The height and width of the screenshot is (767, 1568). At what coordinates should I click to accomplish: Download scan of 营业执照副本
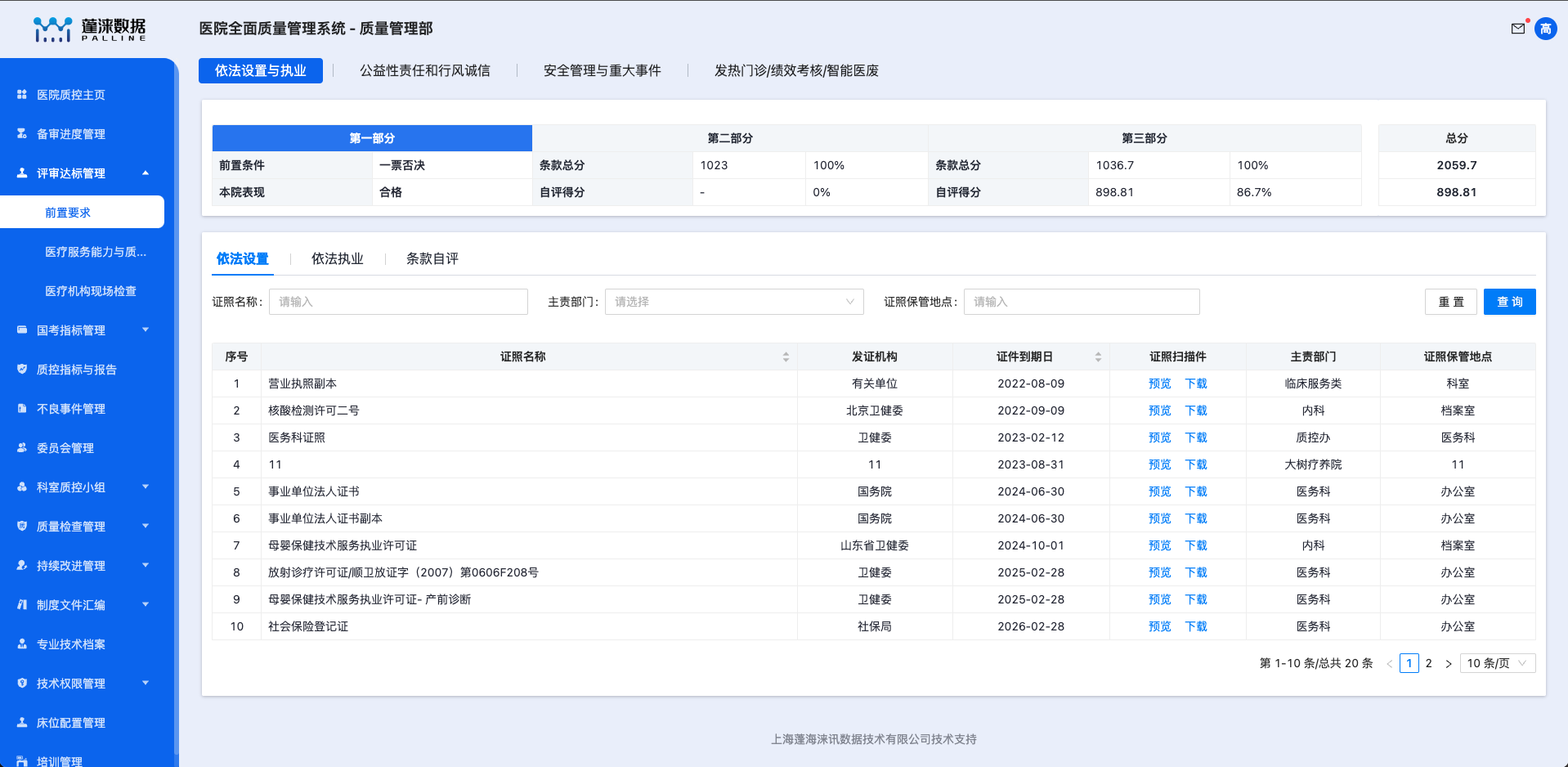[x=1196, y=383]
